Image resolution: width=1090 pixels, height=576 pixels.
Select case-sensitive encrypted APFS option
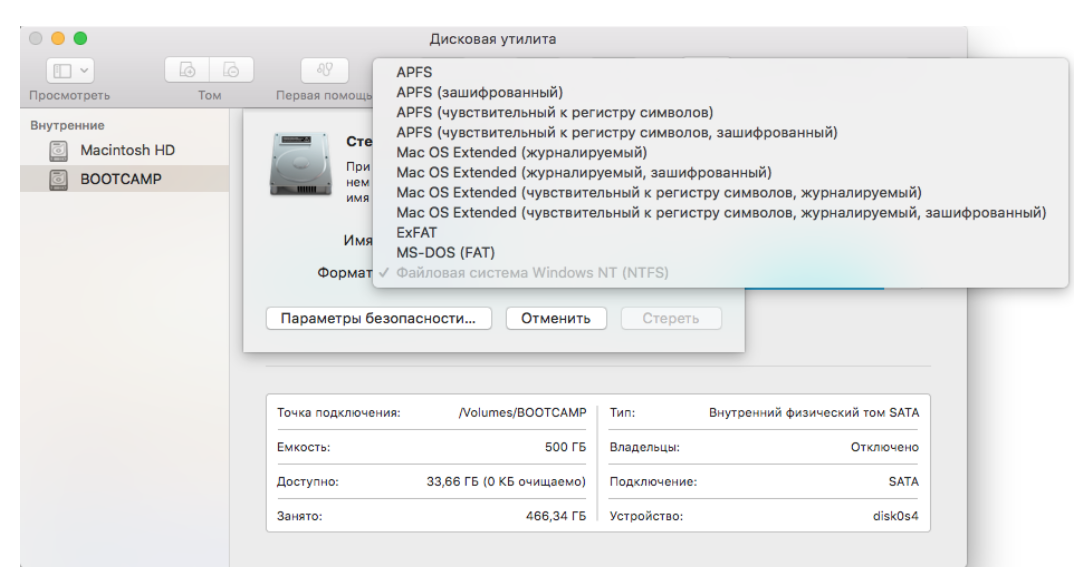pos(616,132)
